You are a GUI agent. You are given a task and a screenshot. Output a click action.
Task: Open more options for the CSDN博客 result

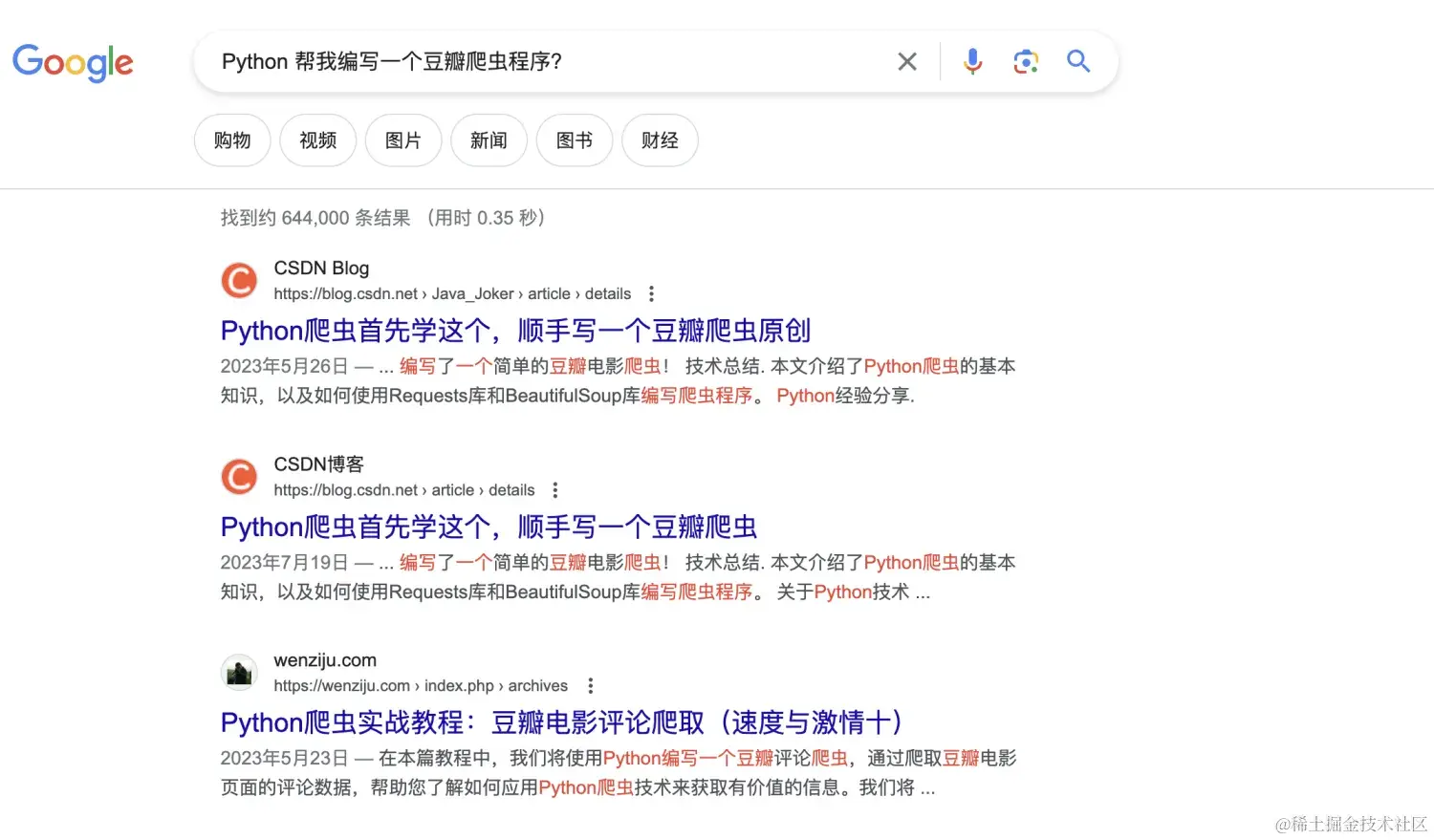(x=555, y=490)
